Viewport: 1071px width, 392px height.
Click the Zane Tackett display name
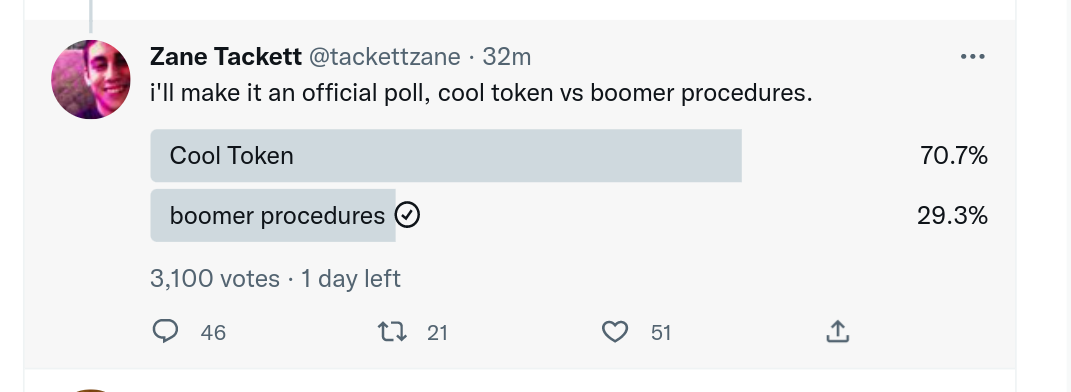point(225,57)
